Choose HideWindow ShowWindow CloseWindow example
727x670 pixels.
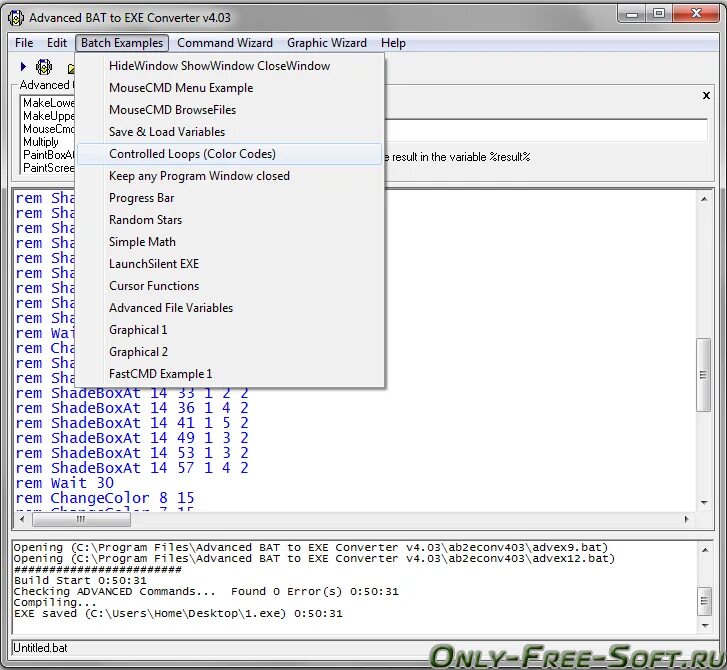point(230,66)
